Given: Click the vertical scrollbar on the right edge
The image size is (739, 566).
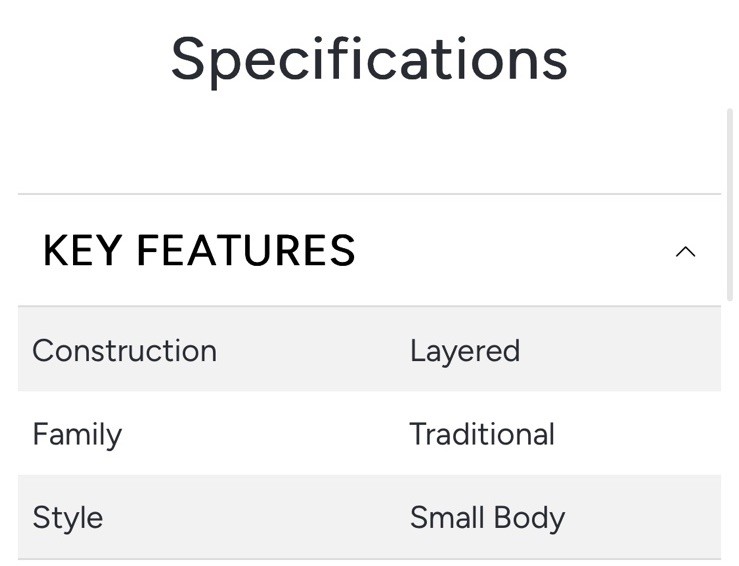Looking at the screenshot, I should 730,220.
